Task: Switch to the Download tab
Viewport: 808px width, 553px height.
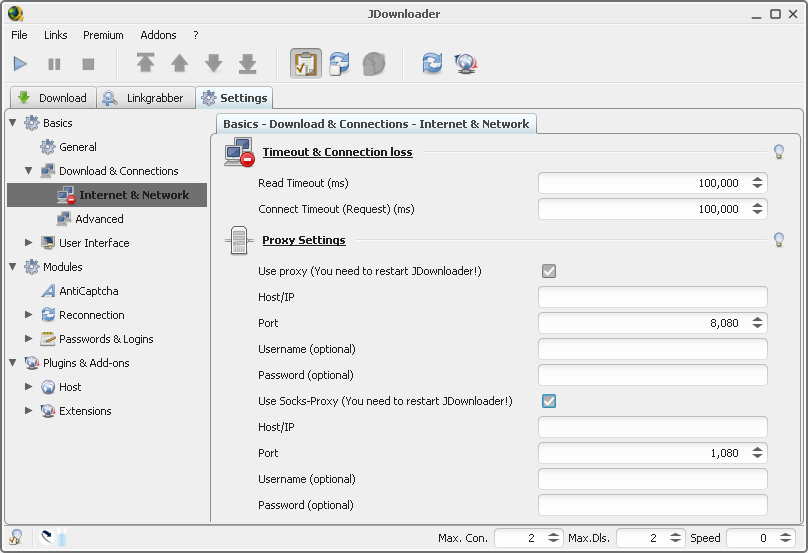Action: [53, 98]
